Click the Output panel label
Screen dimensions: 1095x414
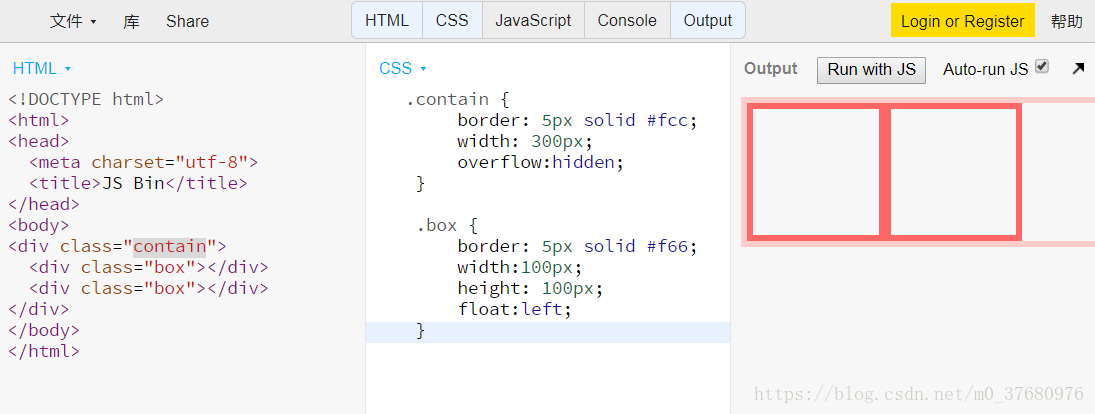coord(770,68)
